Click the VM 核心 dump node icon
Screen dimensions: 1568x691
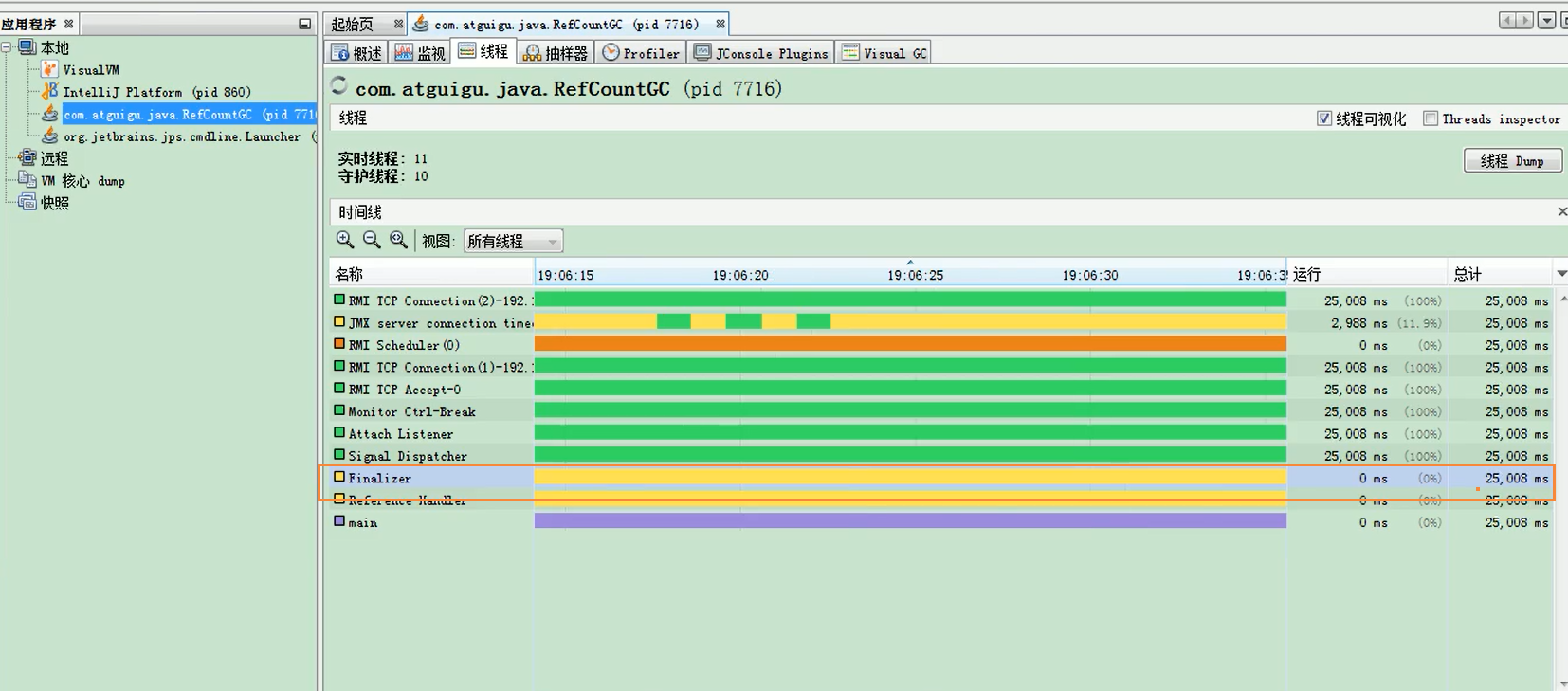pyautogui.click(x=27, y=180)
